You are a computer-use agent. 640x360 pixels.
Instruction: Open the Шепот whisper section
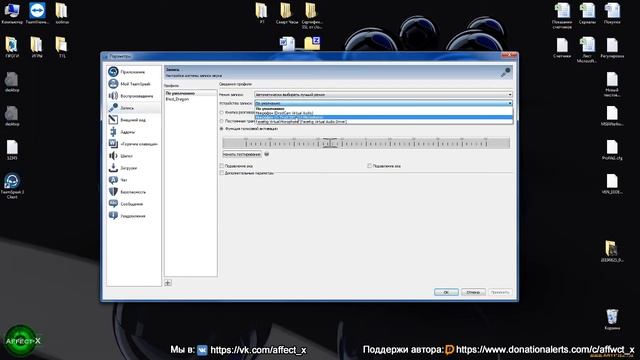coord(133,156)
